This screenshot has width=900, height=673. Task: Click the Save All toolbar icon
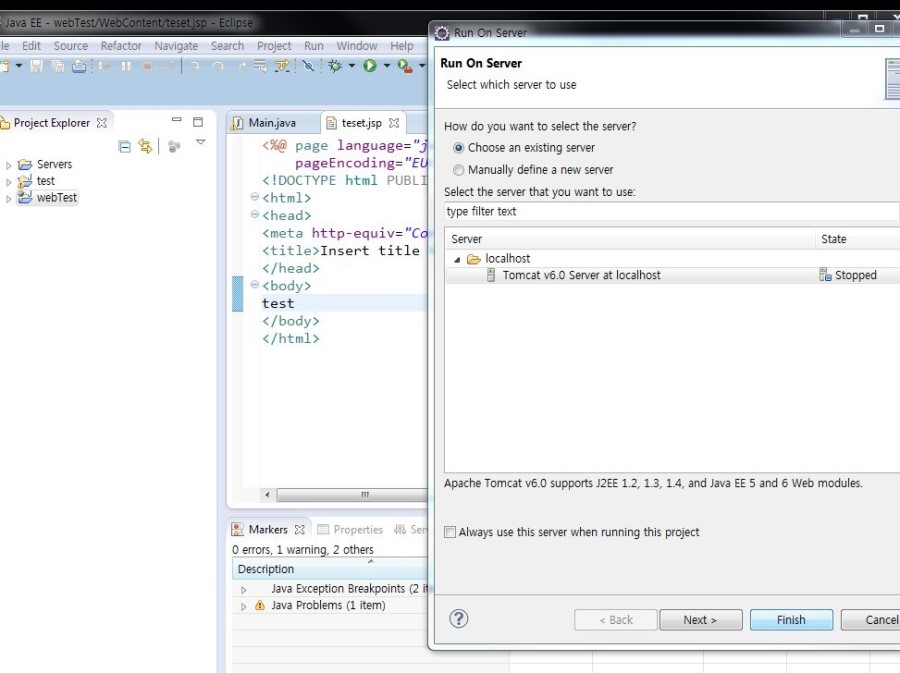point(58,66)
